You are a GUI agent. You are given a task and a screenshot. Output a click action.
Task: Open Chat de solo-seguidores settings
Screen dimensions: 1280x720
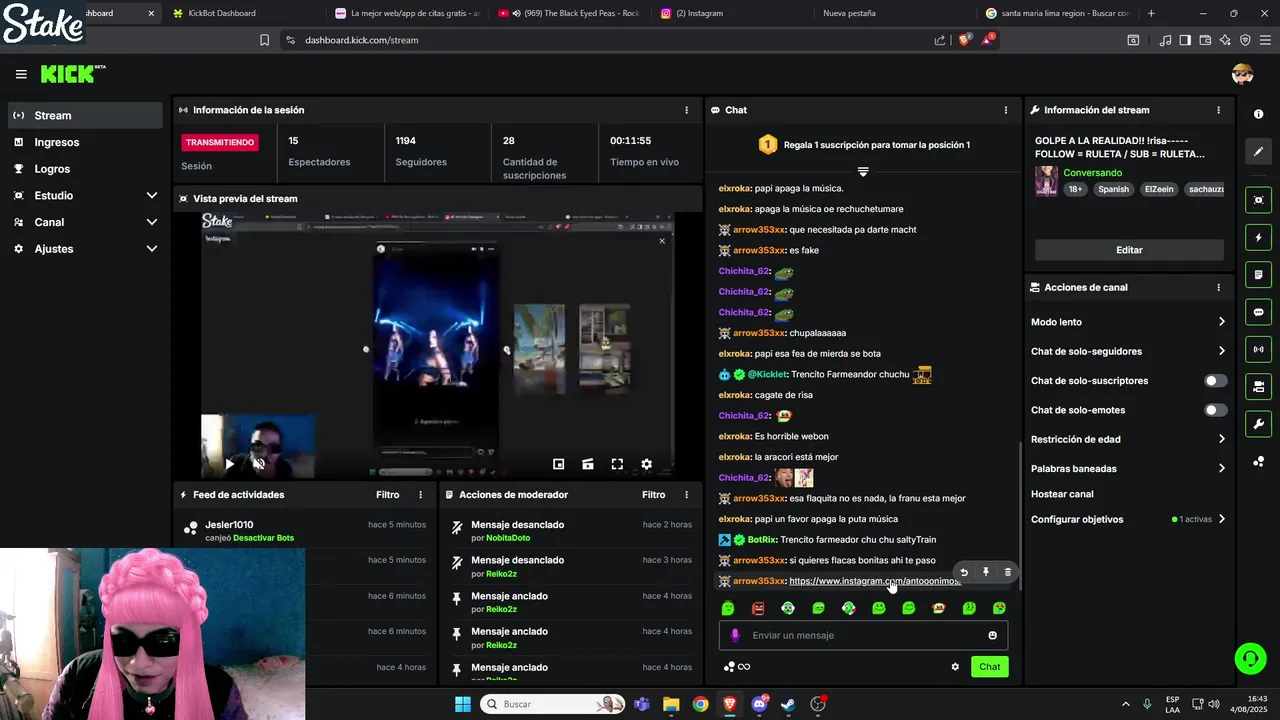[x=1128, y=351]
